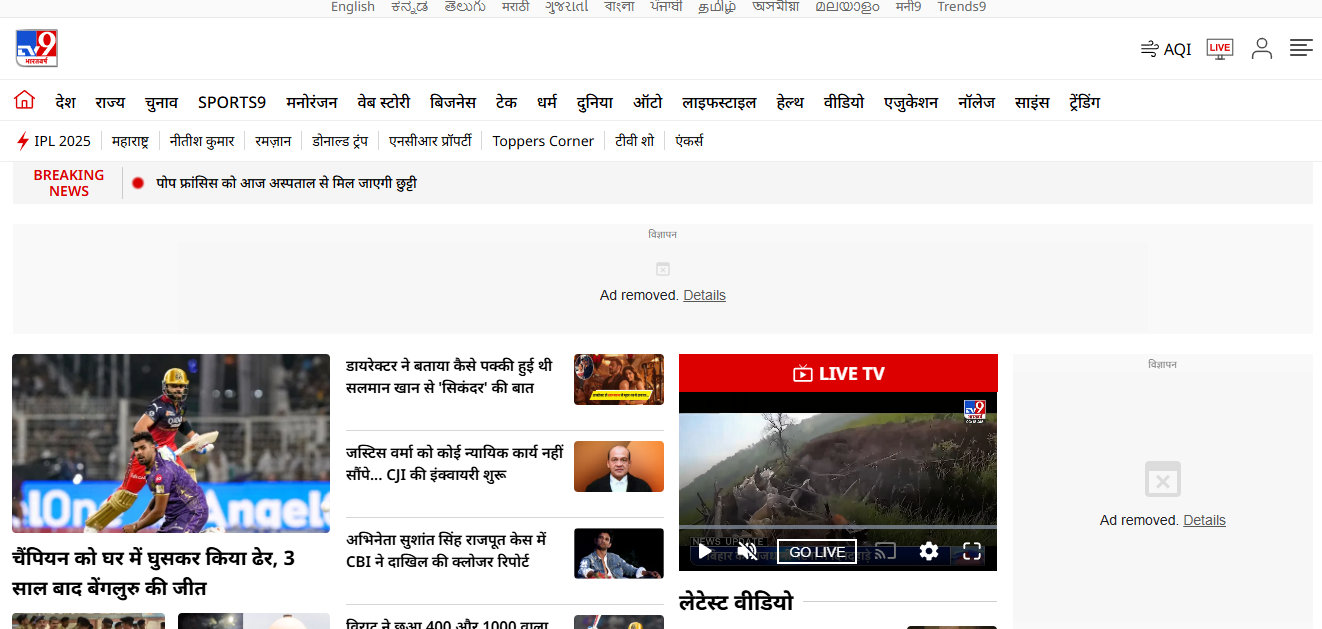Screen dimensions: 1322x629
Task: Unmute the Live TV player
Action: pos(747,551)
